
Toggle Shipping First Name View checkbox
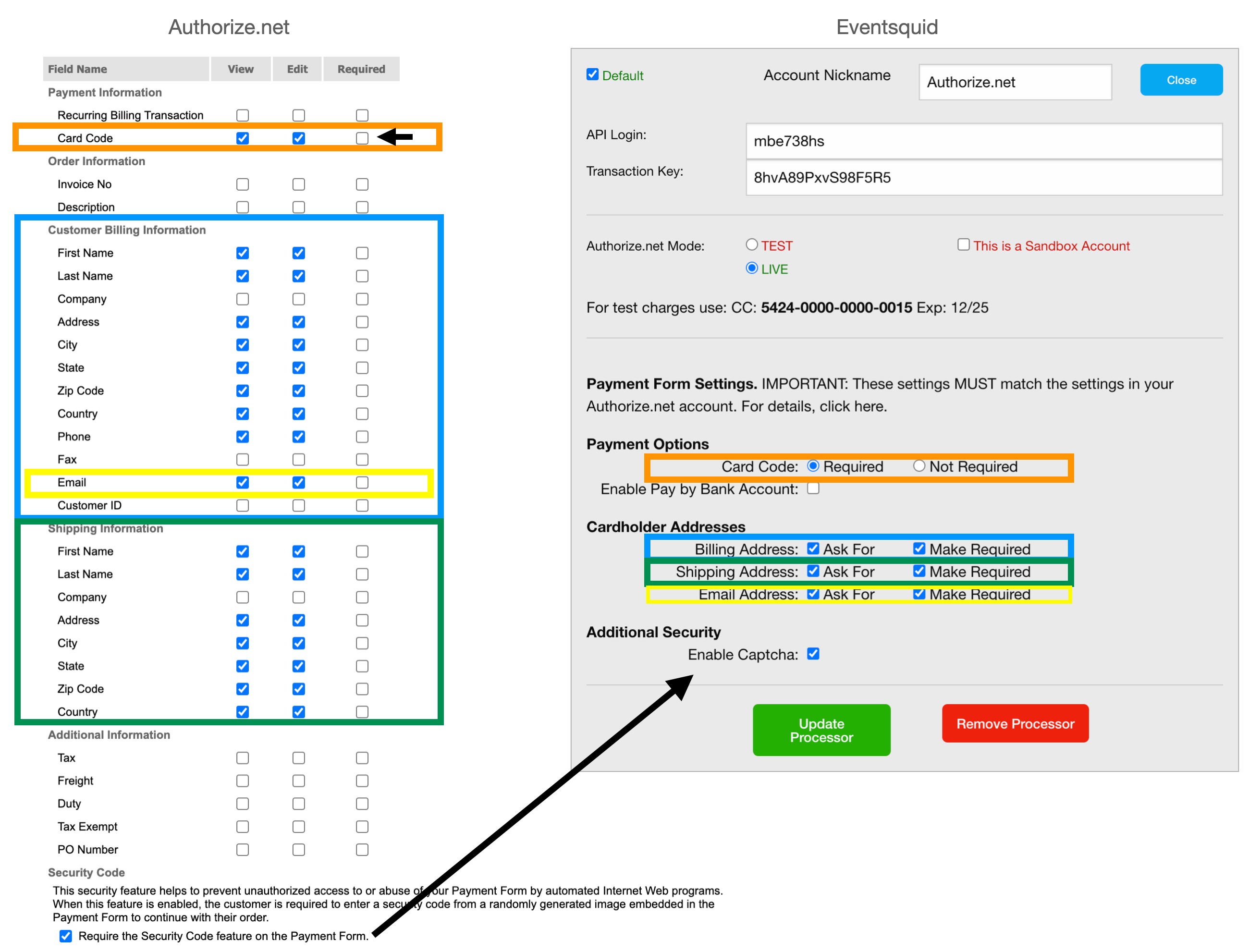[x=242, y=551]
